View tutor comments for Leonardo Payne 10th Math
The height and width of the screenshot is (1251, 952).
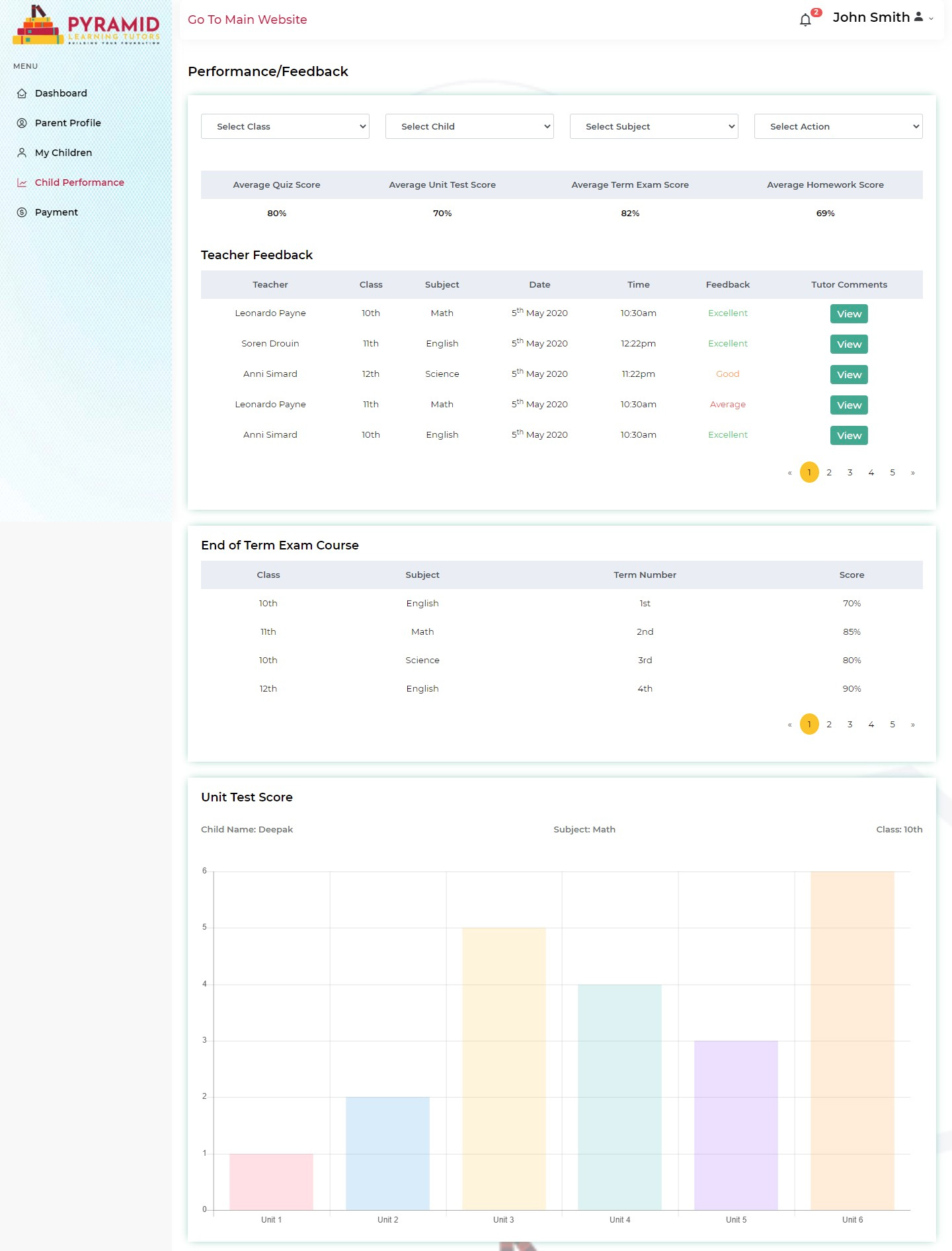[849, 314]
